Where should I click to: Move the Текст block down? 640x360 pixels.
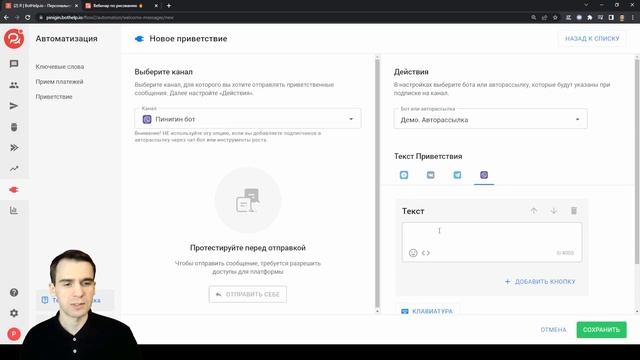pos(553,211)
